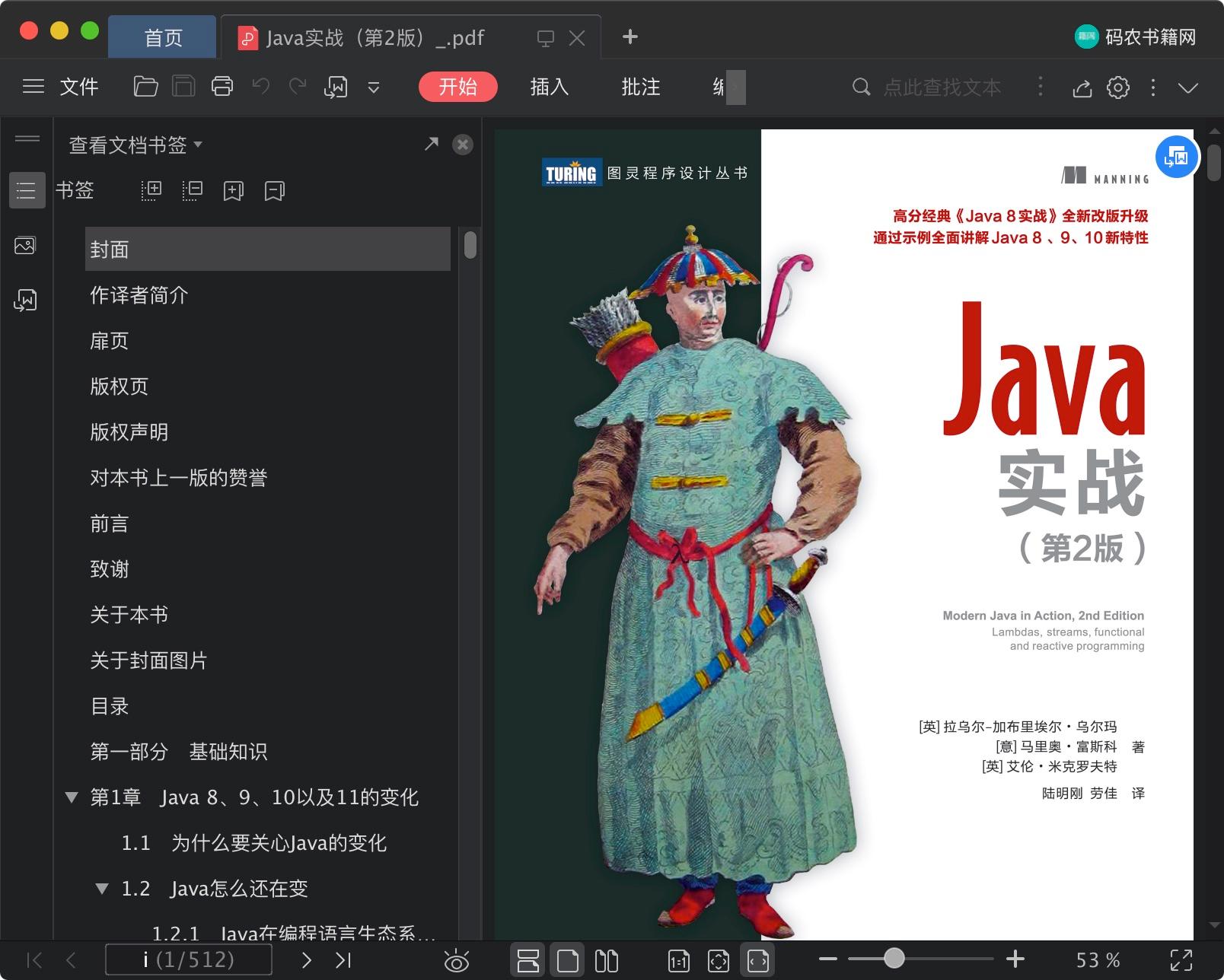Open 对本书上一版的赞誉 bookmark

[179, 478]
